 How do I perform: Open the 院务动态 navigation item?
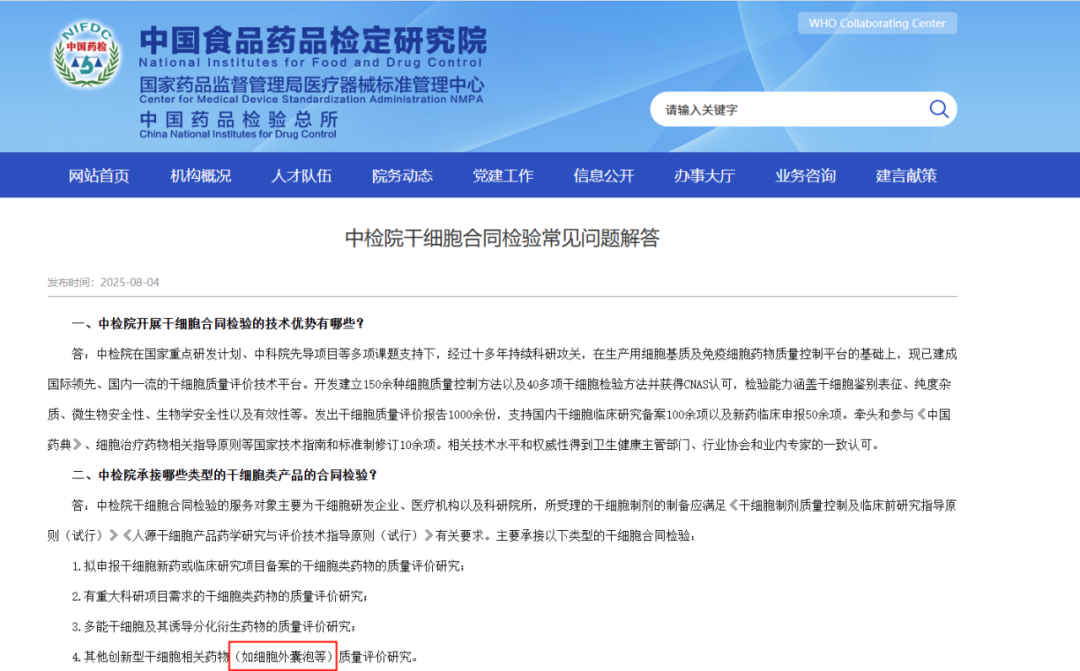[x=402, y=176]
